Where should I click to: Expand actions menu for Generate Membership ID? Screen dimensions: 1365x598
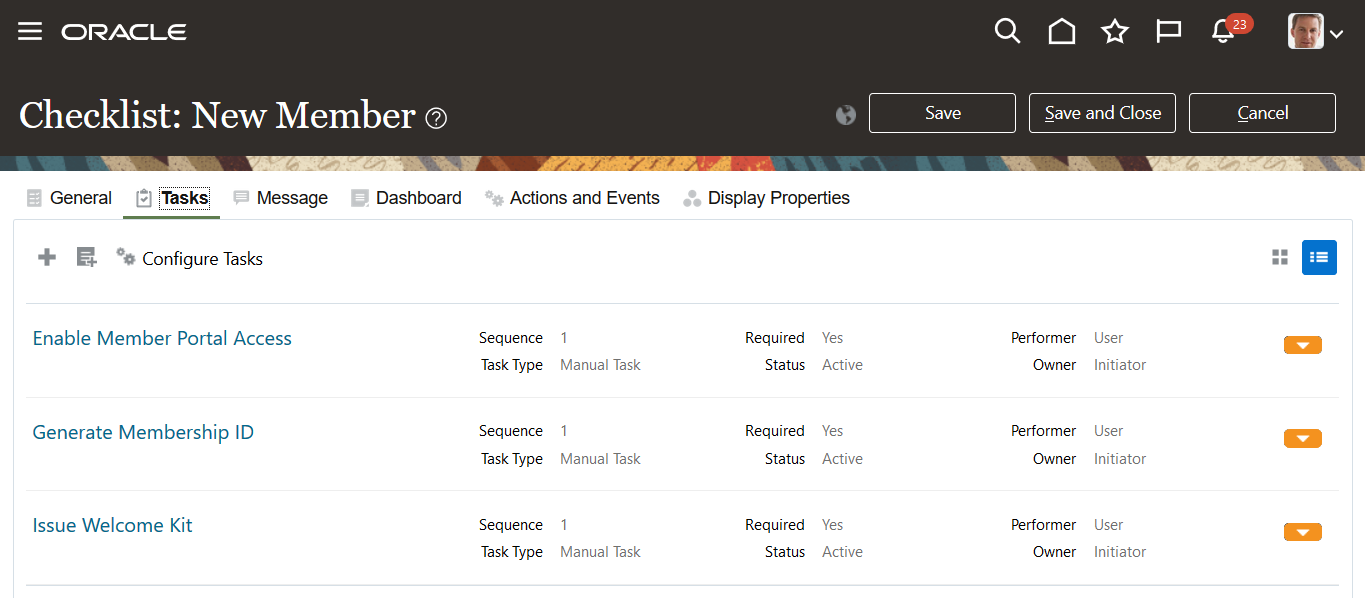[1302, 439]
